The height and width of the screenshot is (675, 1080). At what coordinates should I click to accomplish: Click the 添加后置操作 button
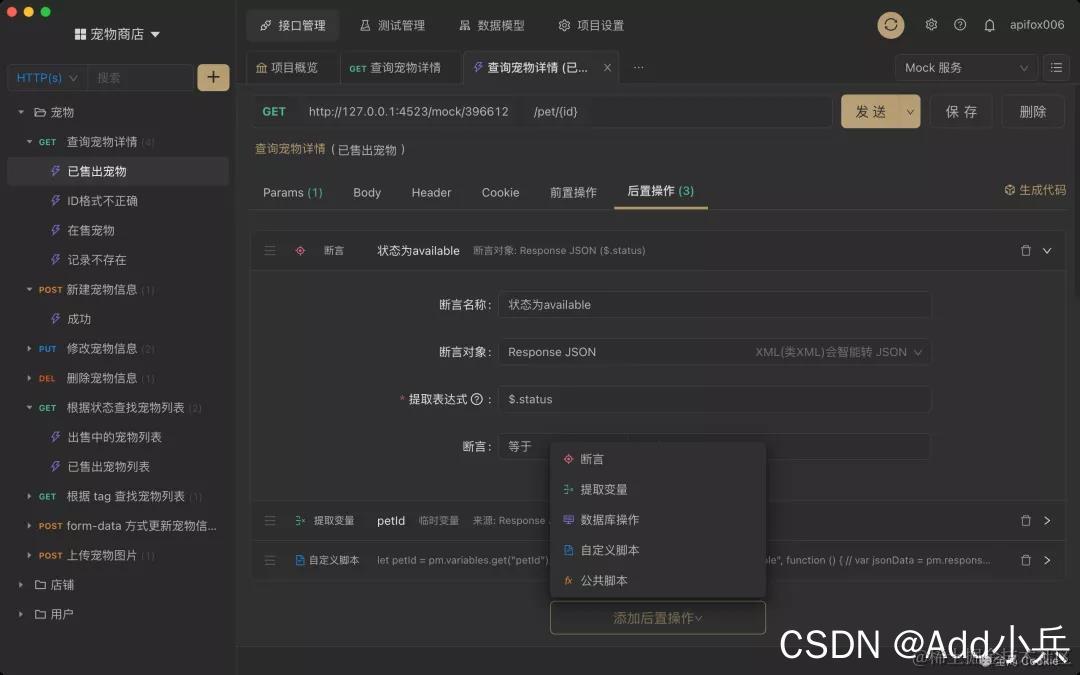[x=657, y=617]
